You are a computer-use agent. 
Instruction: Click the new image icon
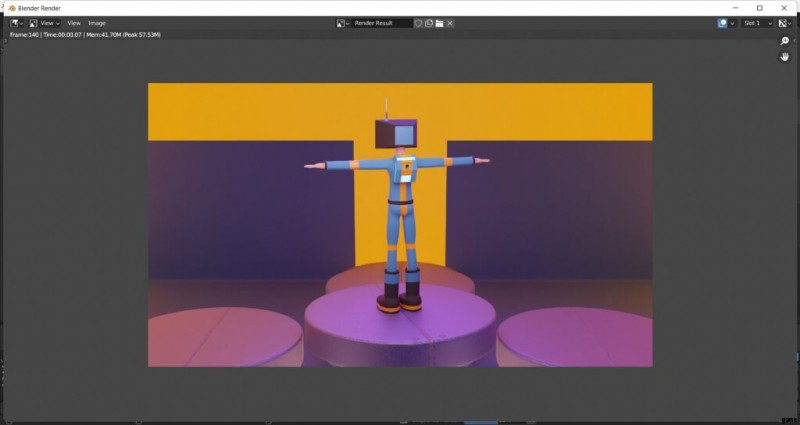pyautogui.click(x=428, y=23)
